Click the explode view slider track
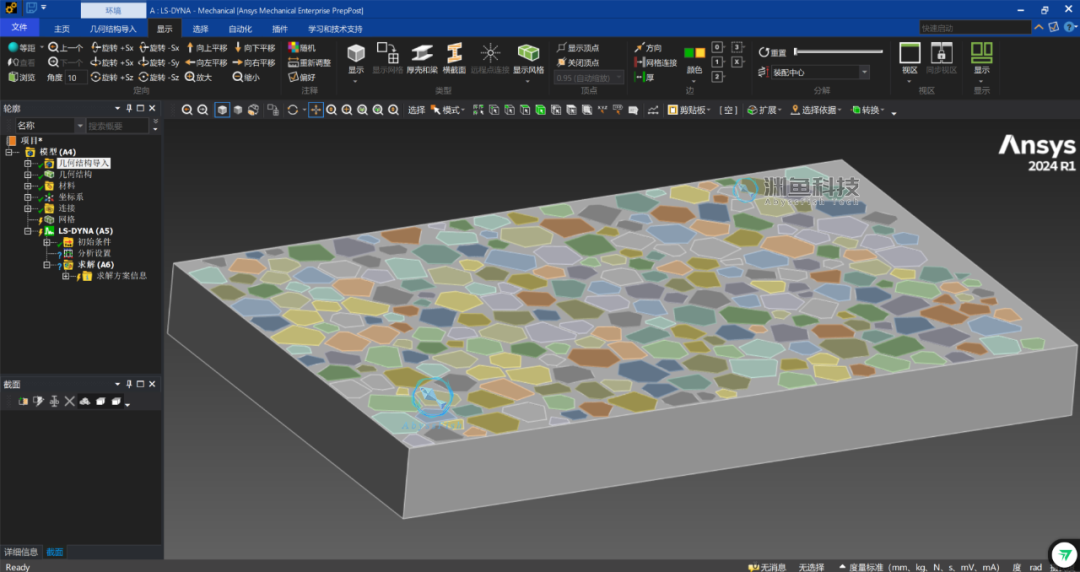This screenshot has width=1080, height=572. pos(840,52)
